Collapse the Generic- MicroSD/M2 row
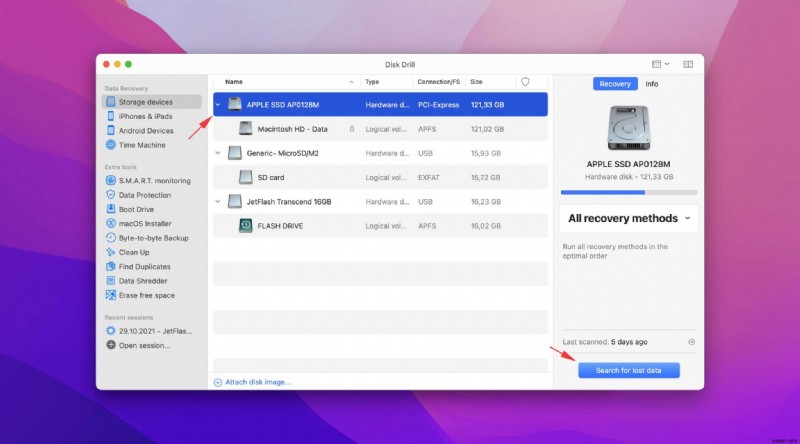This screenshot has width=800, height=444. [x=218, y=153]
